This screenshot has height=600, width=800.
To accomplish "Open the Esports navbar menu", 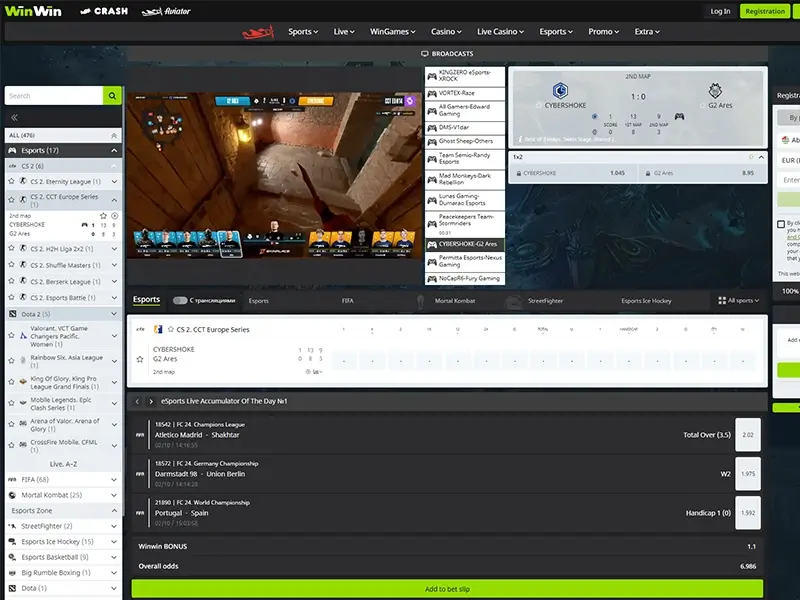I will click(x=556, y=32).
